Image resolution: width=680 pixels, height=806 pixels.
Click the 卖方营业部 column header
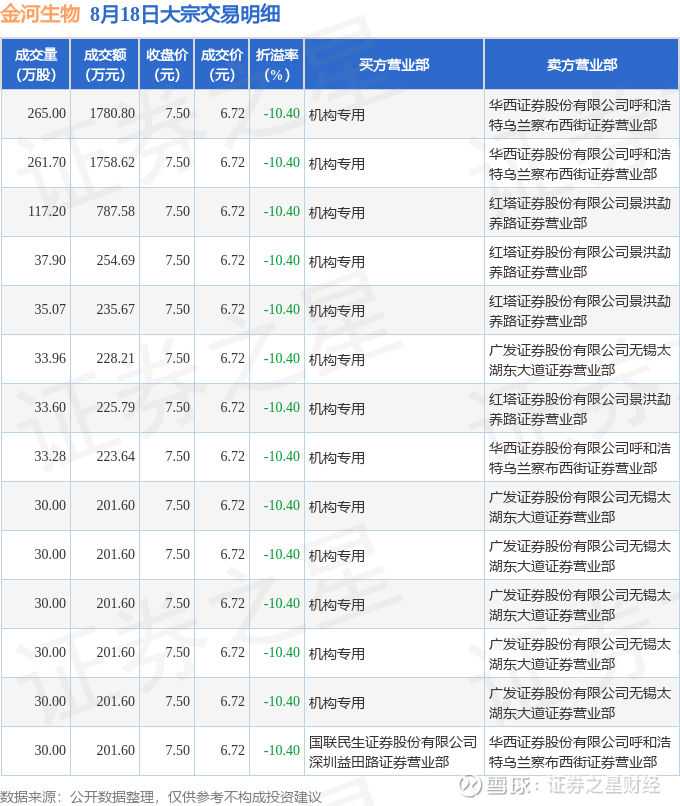tap(581, 64)
